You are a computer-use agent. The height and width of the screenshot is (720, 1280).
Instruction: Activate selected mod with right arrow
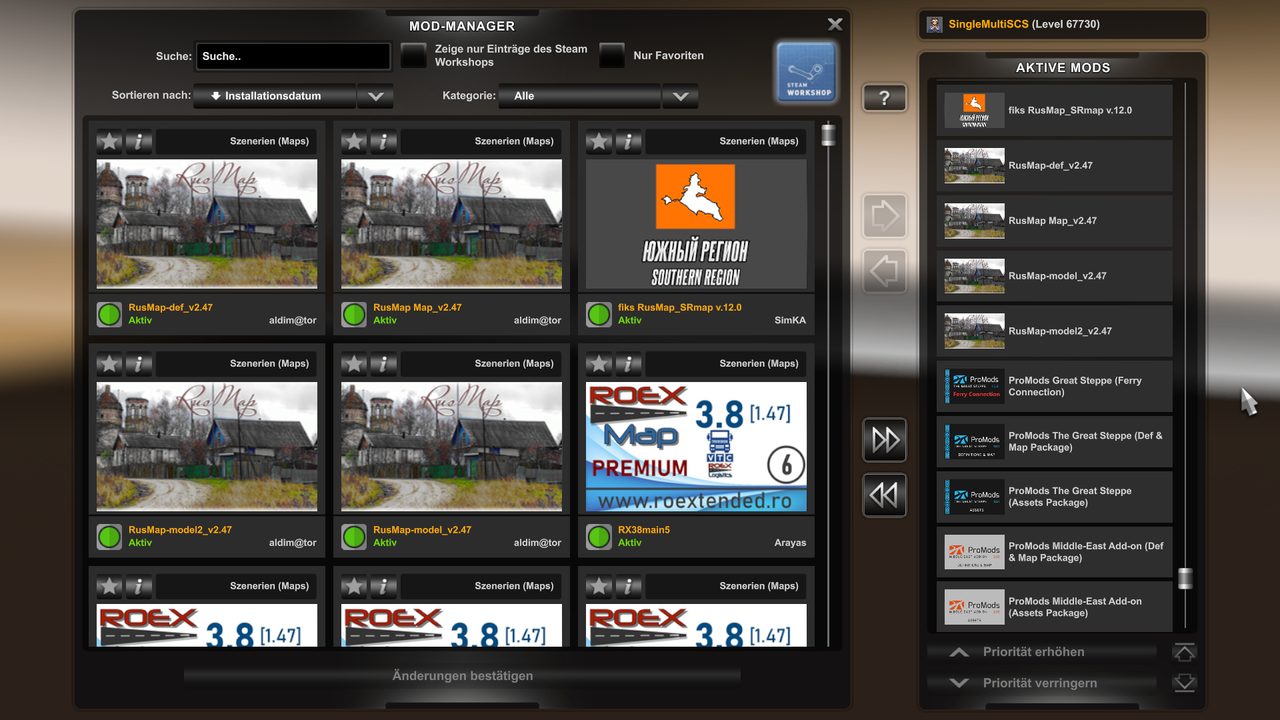[885, 215]
